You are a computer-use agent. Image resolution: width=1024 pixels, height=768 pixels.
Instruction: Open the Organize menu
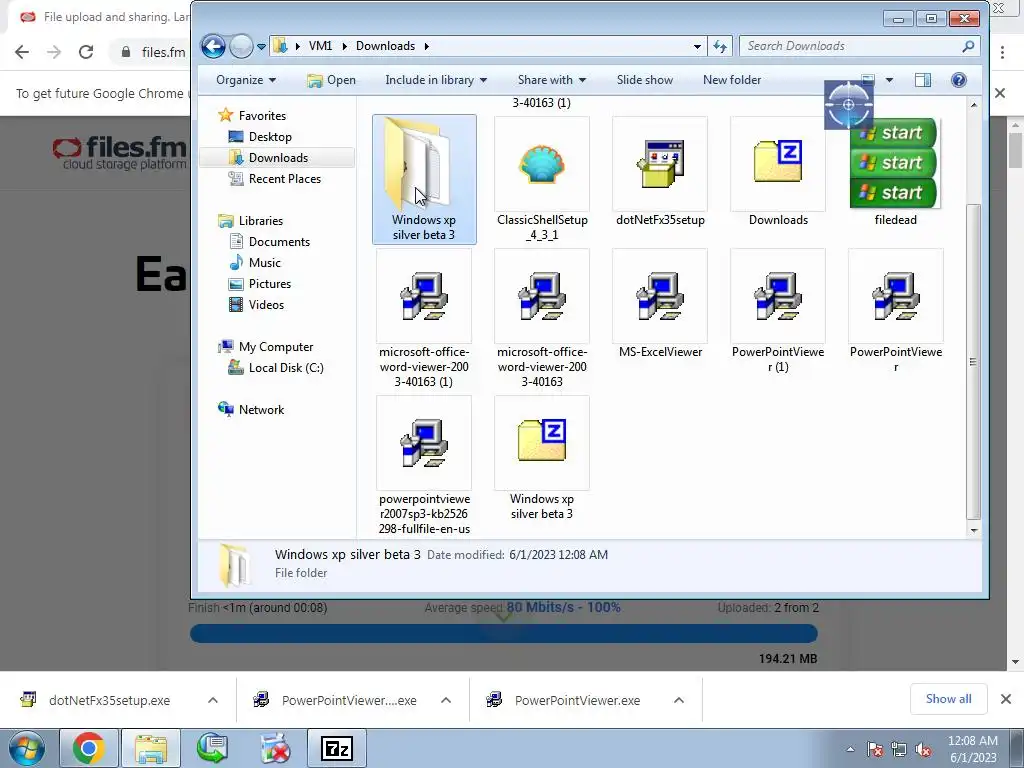coord(246,80)
